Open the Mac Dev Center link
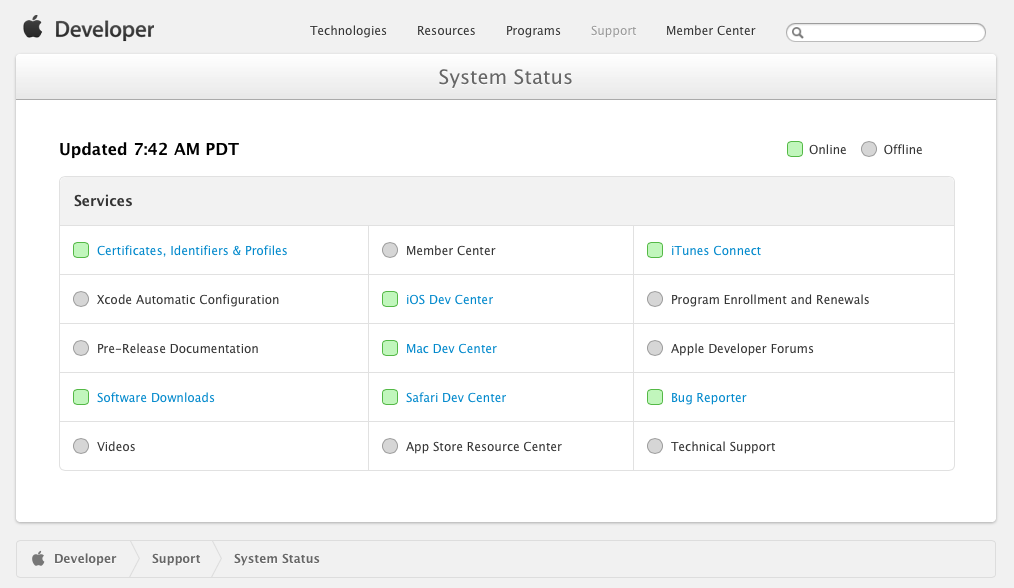The image size is (1014, 588). pyautogui.click(x=451, y=349)
